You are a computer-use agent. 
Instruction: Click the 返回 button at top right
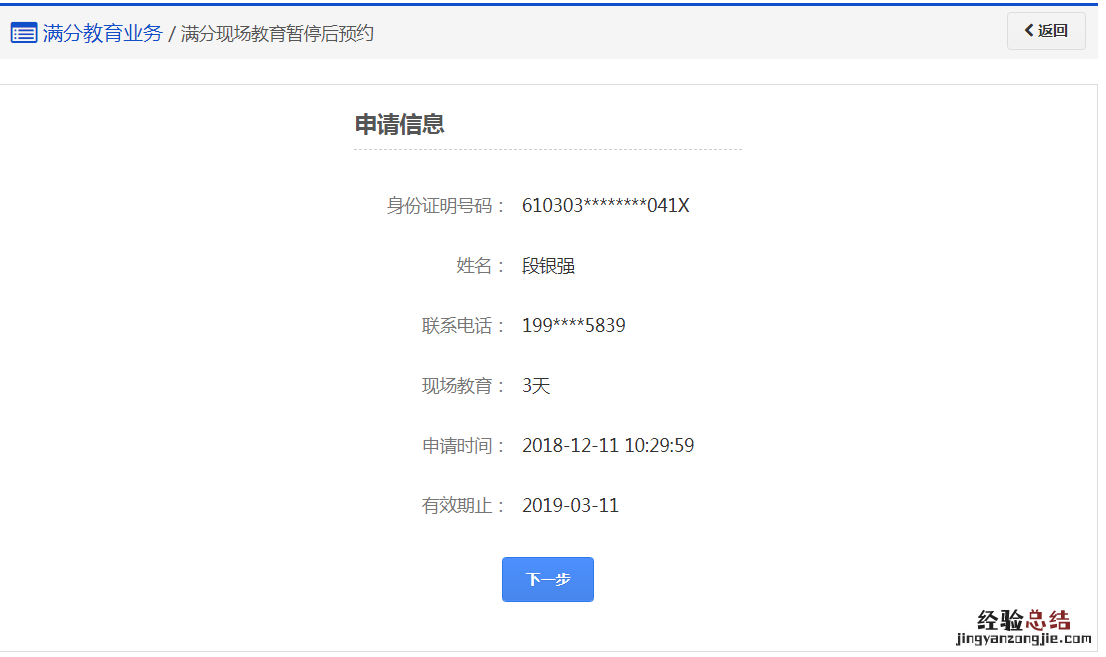pyautogui.click(x=1046, y=31)
